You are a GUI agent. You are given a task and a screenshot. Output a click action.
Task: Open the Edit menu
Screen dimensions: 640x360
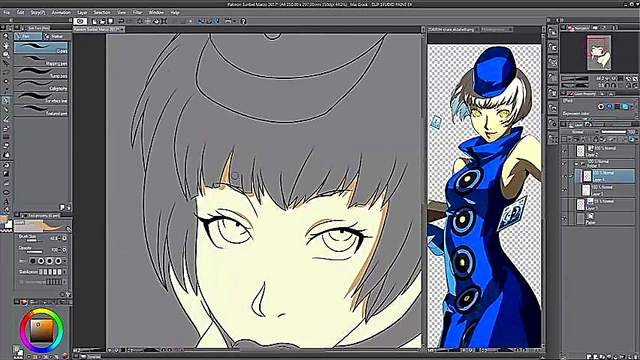click(20, 13)
